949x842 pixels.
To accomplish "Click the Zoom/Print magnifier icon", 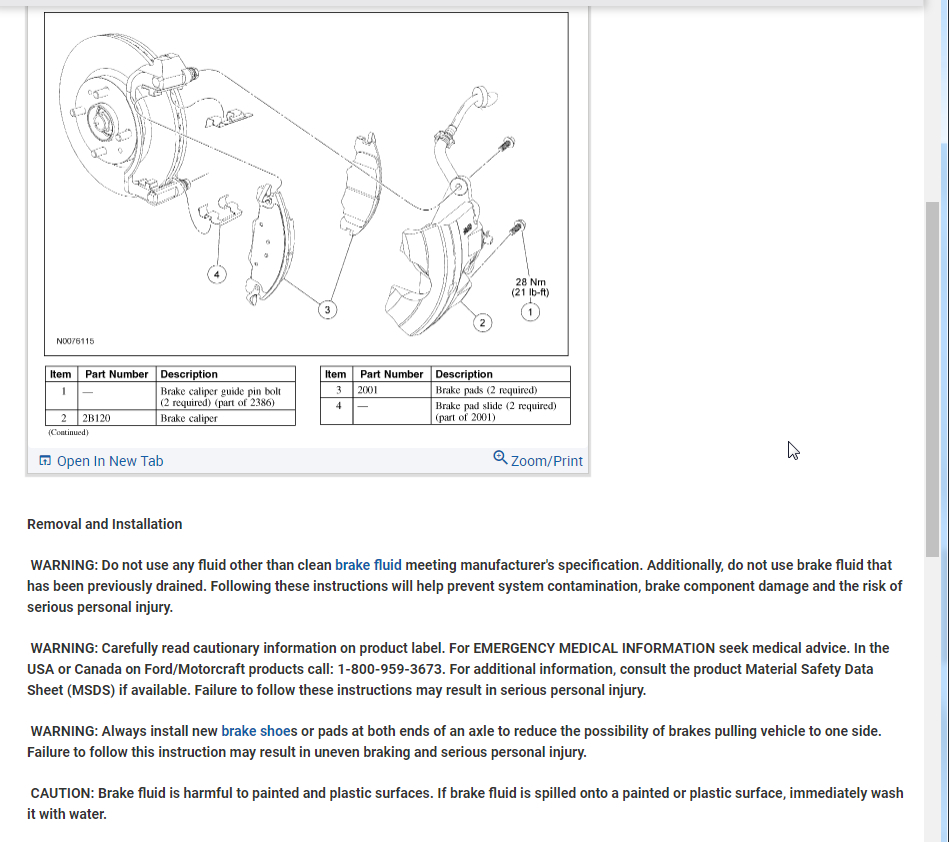I will point(500,458).
